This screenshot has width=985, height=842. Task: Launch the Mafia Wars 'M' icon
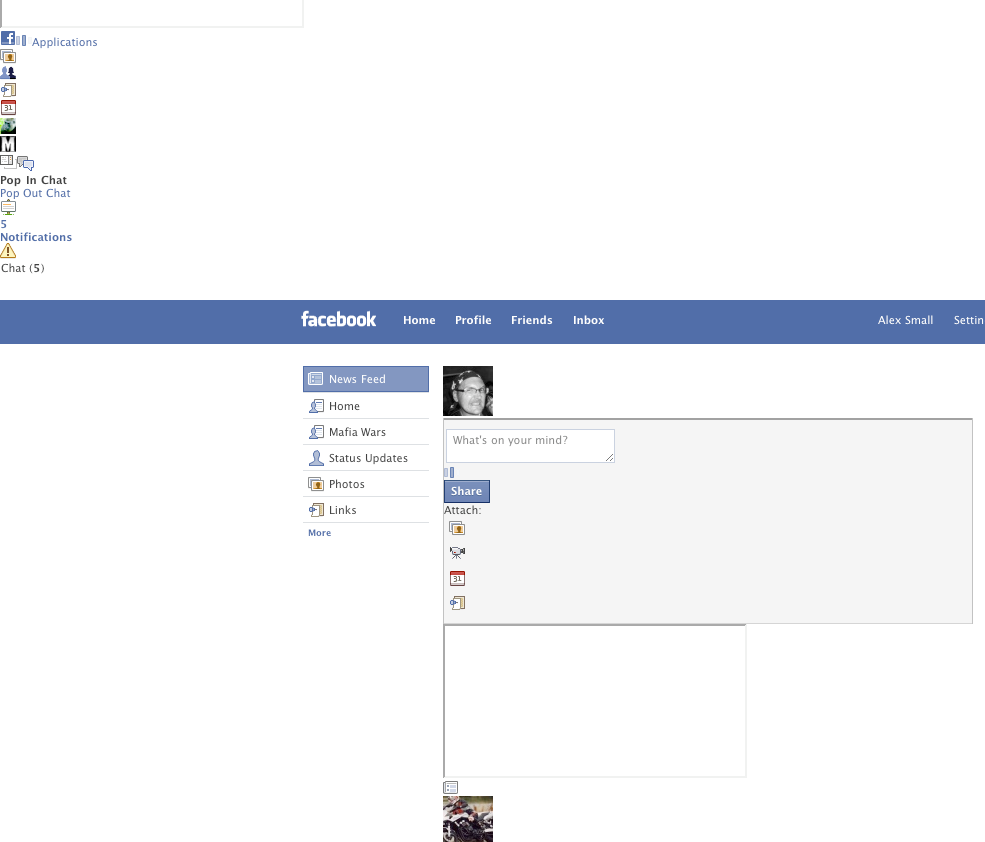[x=8, y=144]
